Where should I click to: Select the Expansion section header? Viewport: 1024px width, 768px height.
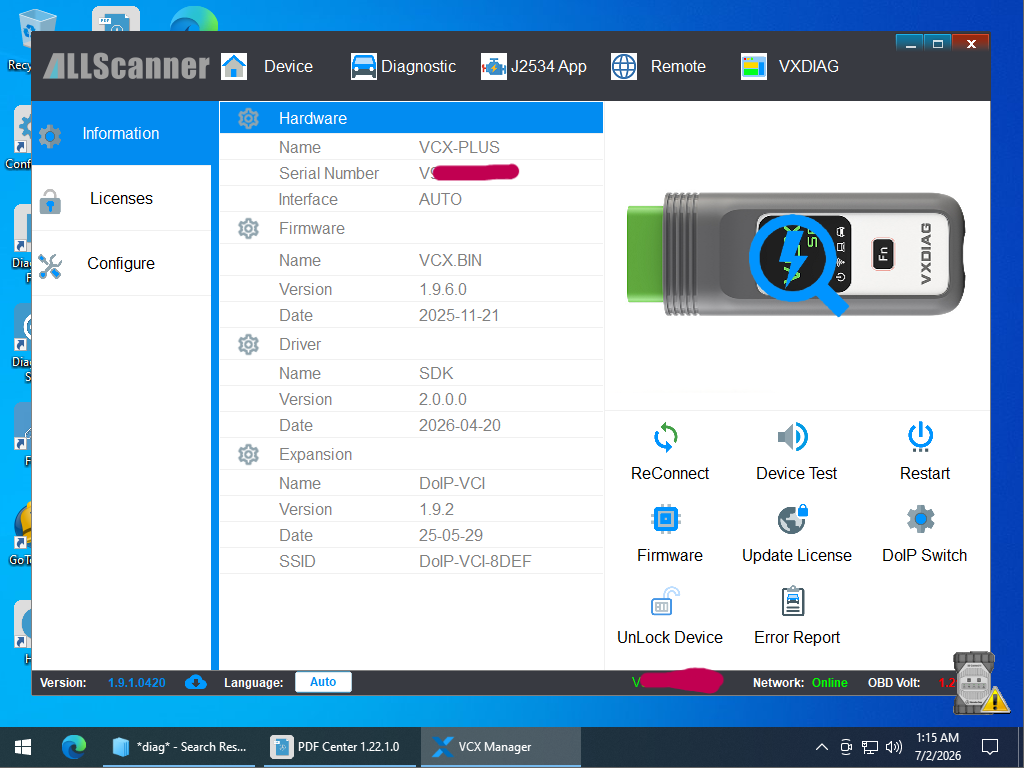coord(411,455)
